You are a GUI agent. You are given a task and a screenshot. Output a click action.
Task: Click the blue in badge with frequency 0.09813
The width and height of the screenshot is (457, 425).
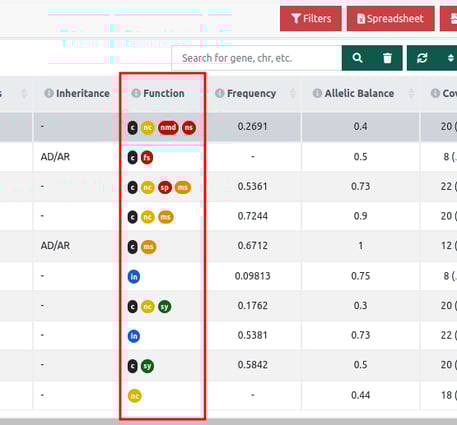134,276
